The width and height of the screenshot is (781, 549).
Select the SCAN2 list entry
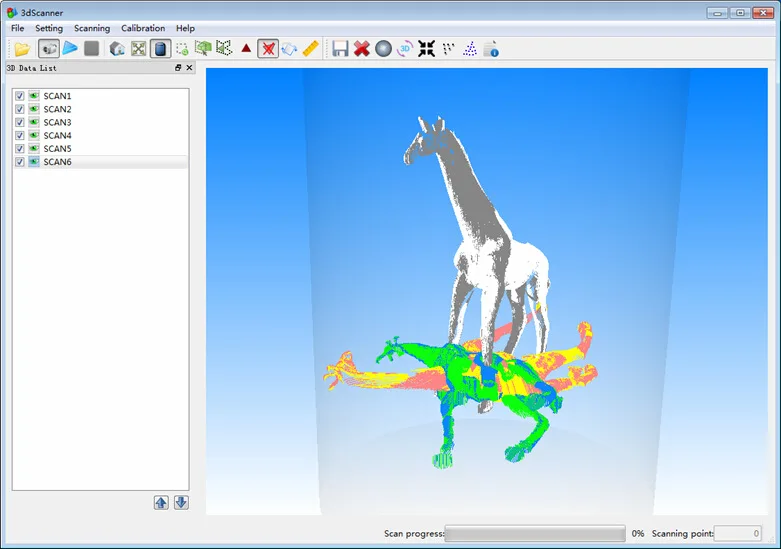57,109
